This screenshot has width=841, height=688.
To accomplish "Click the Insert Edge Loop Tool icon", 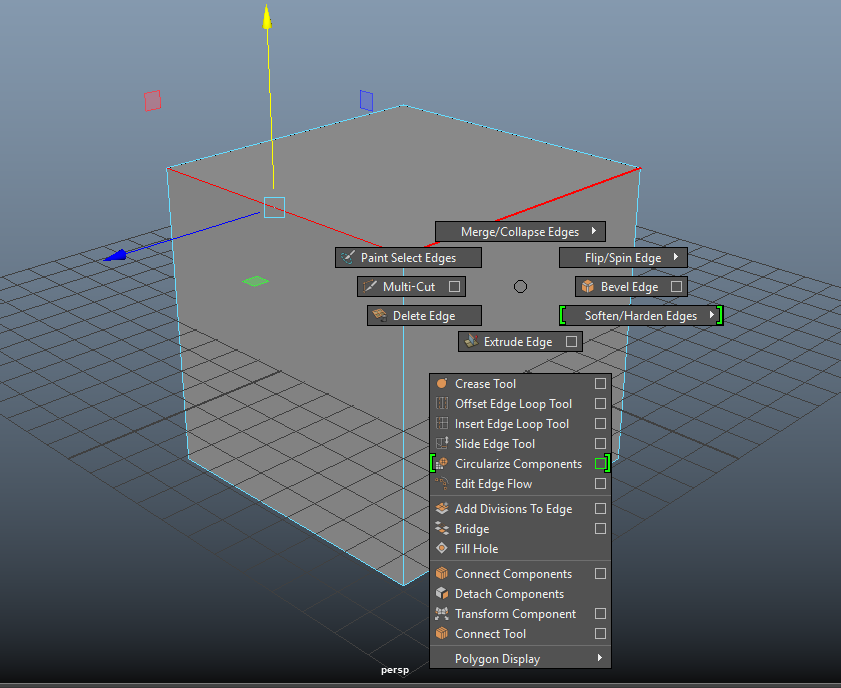I will click(x=442, y=423).
